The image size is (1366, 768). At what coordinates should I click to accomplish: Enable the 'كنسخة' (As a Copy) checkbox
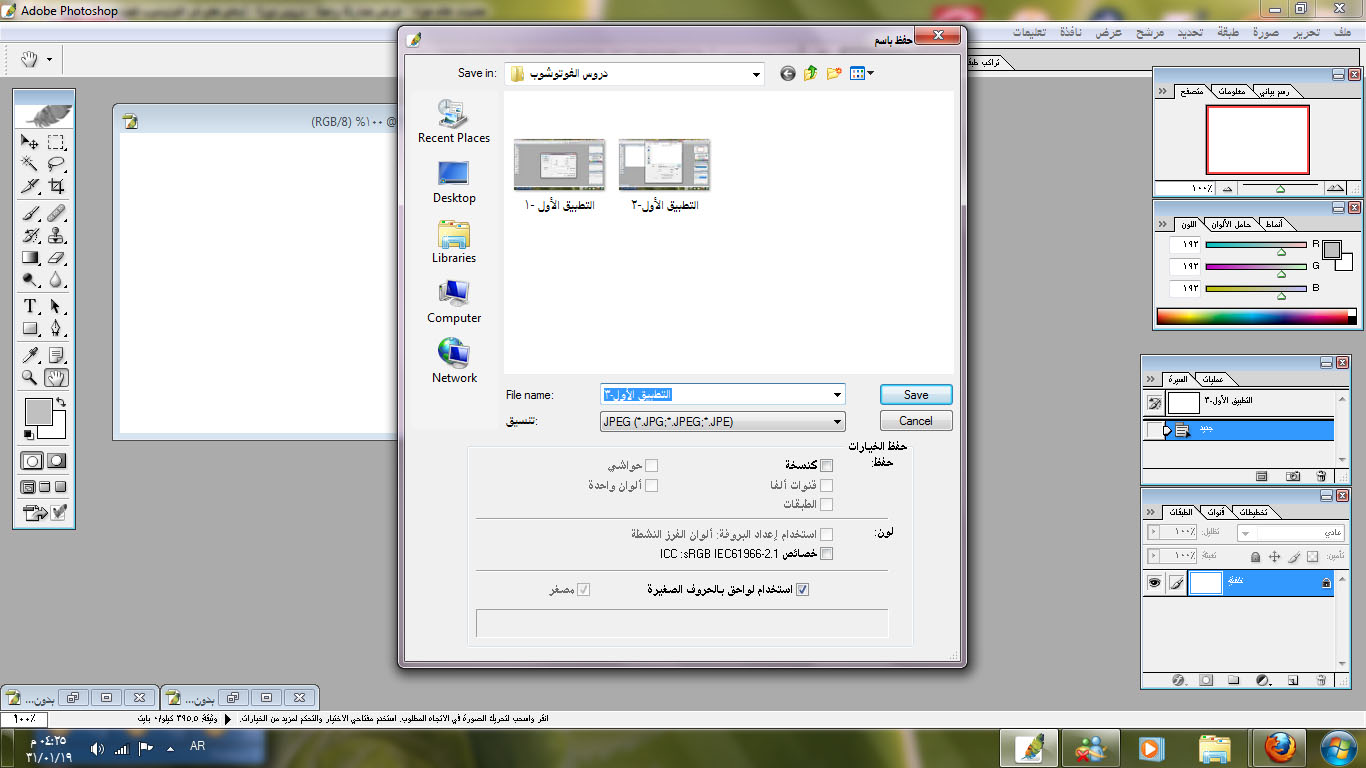point(826,466)
